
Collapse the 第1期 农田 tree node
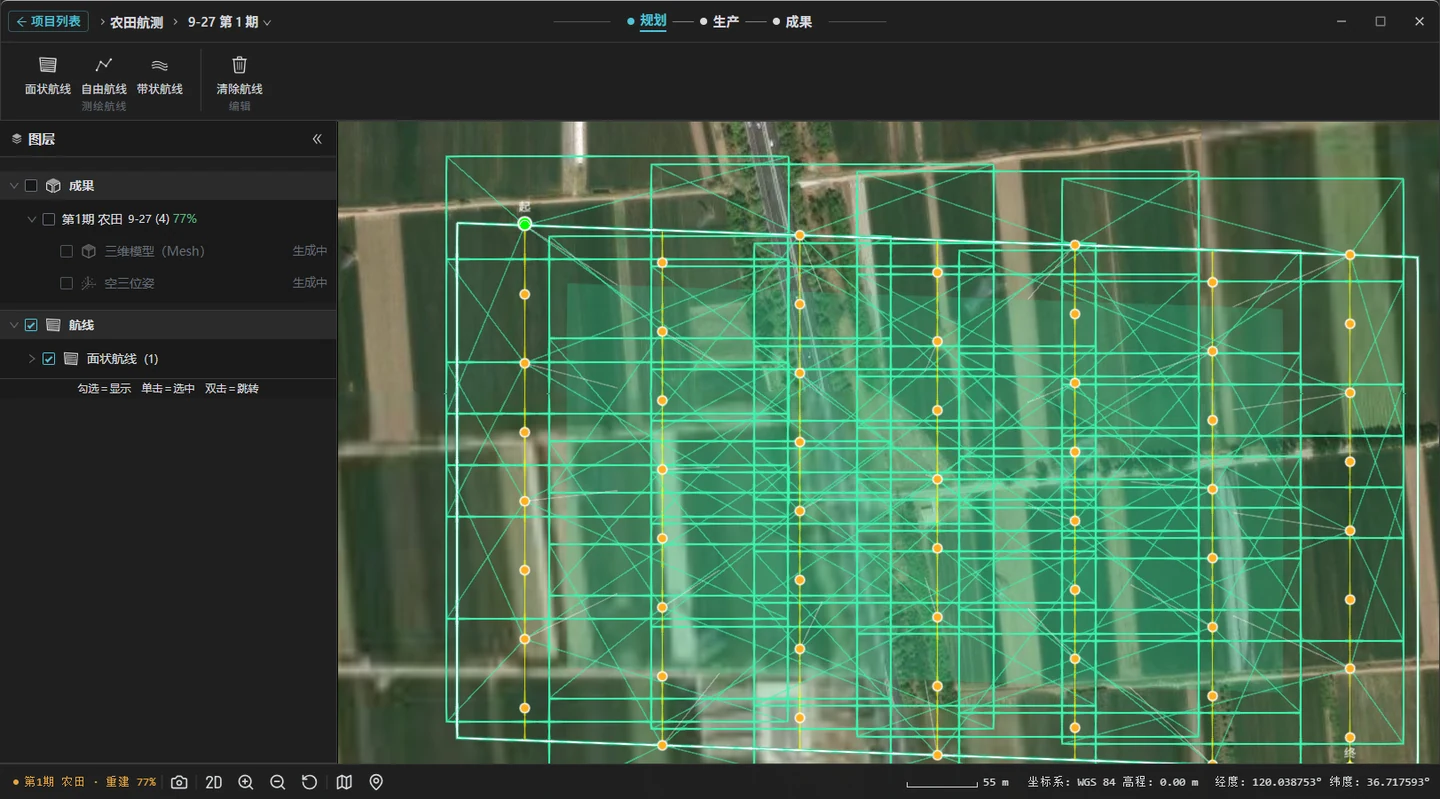31,219
